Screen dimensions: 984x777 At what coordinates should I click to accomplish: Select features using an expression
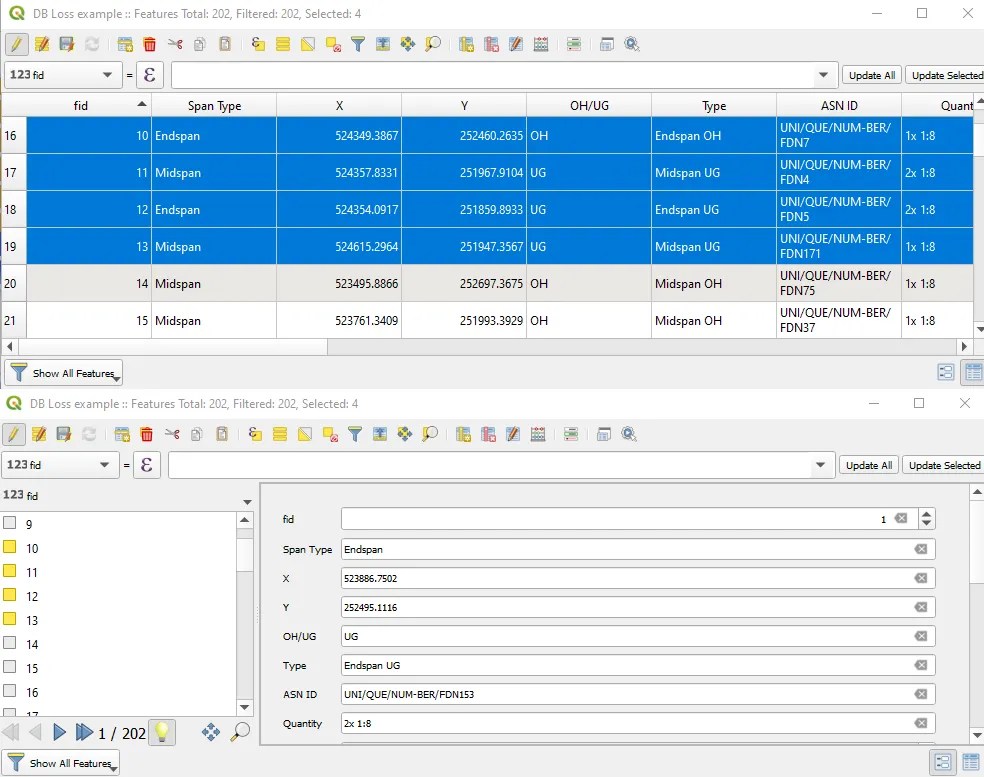click(x=256, y=44)
